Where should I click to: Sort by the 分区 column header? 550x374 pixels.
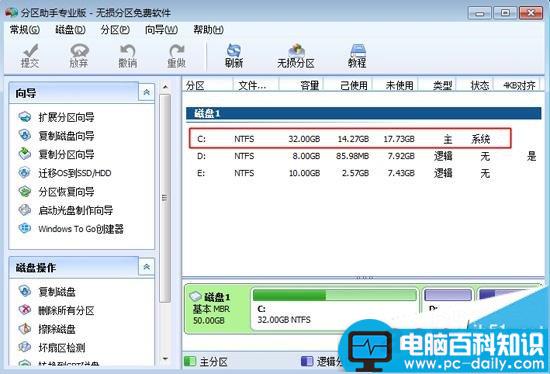click(x=208, y=85)
